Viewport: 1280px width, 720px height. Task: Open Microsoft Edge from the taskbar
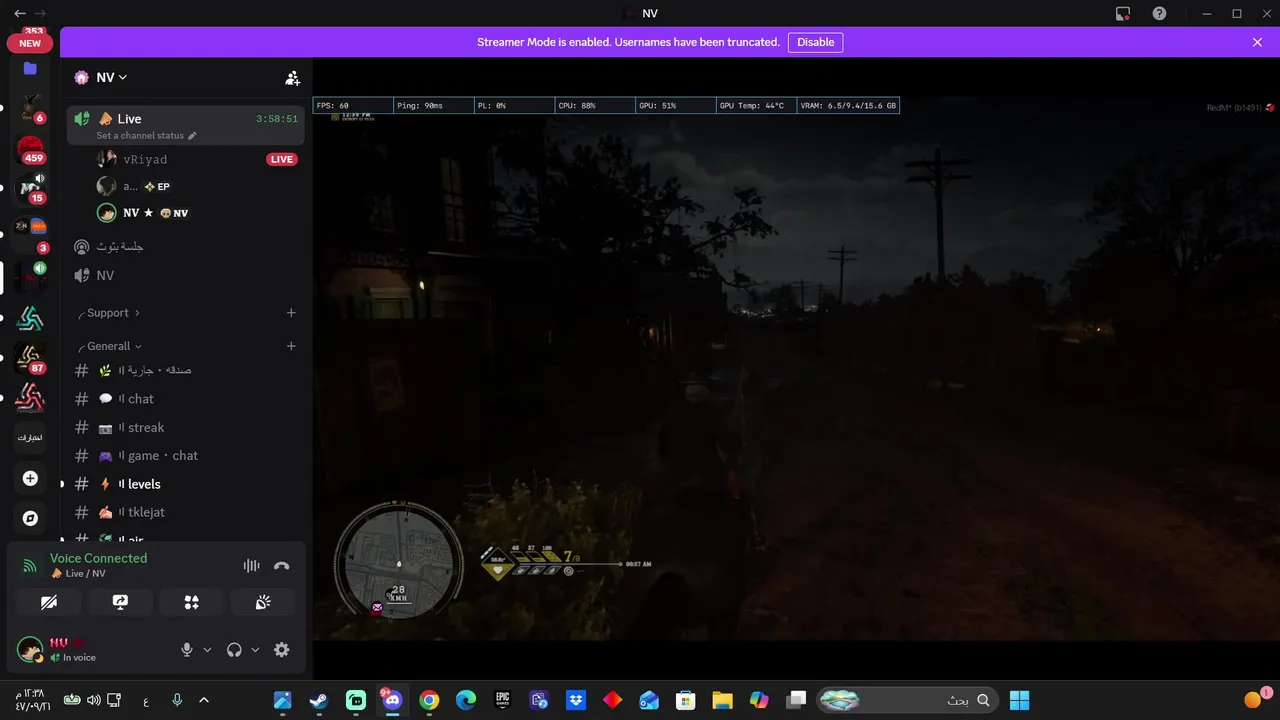tap(466, 700)
